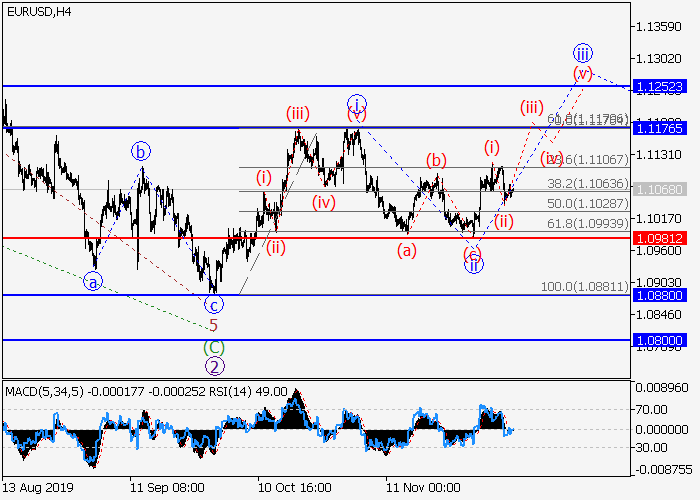Click the blue circled i wave marker
The width and height of the screenshot is (700, 500).
[x=357, y=103]
